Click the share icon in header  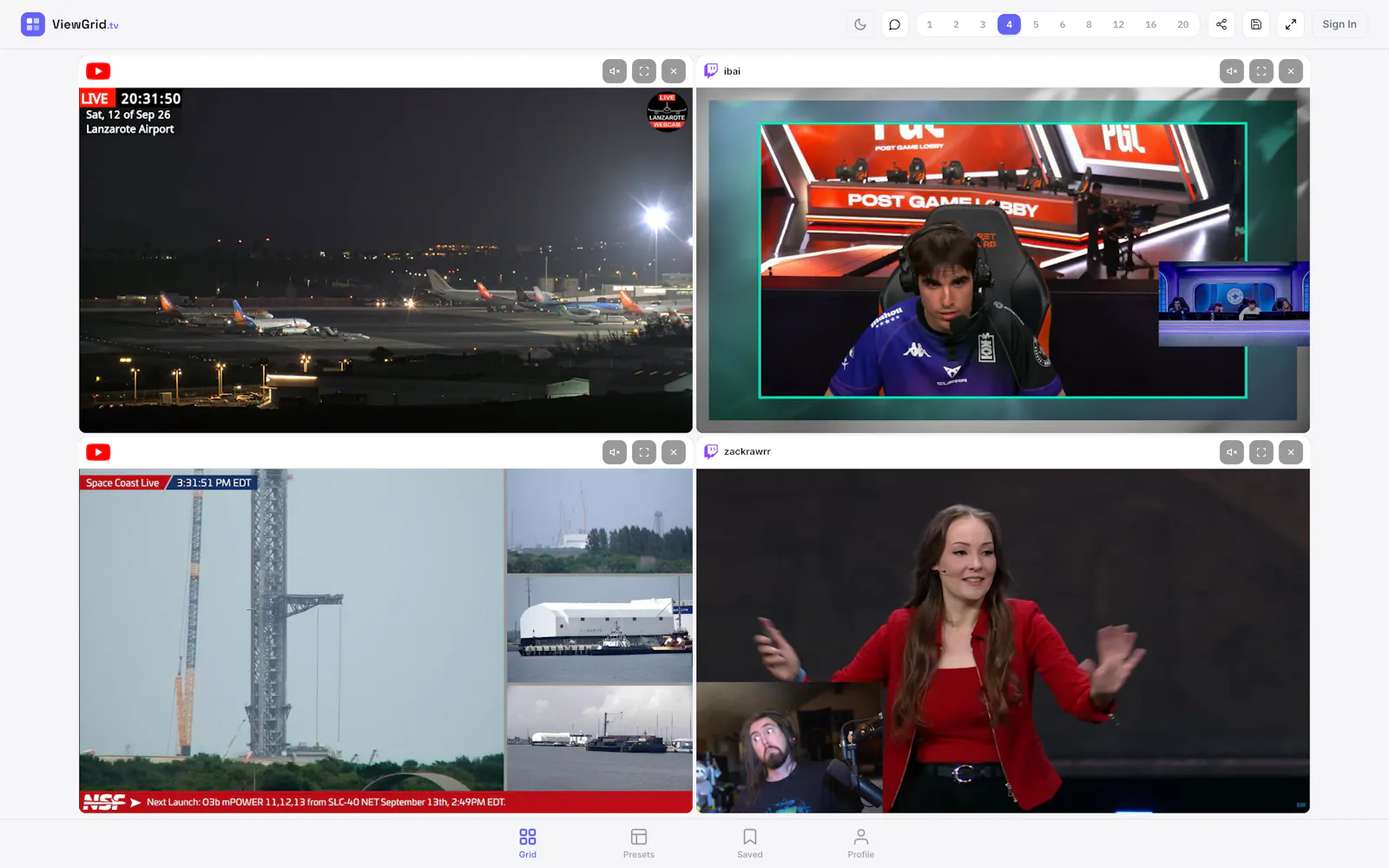pos(1221,24)
